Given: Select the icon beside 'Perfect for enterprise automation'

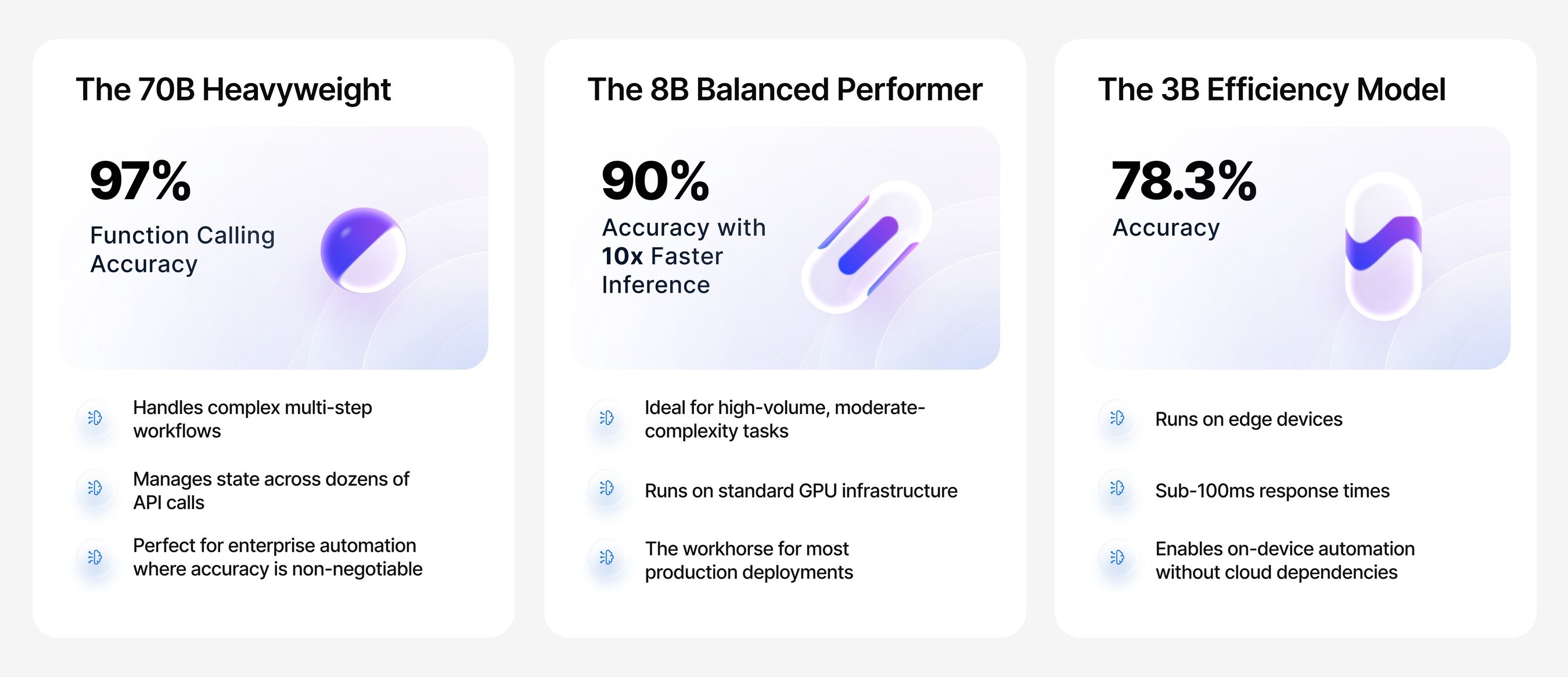Looking at the screenshot, I should pyautogui.click(x=96, y=557).
